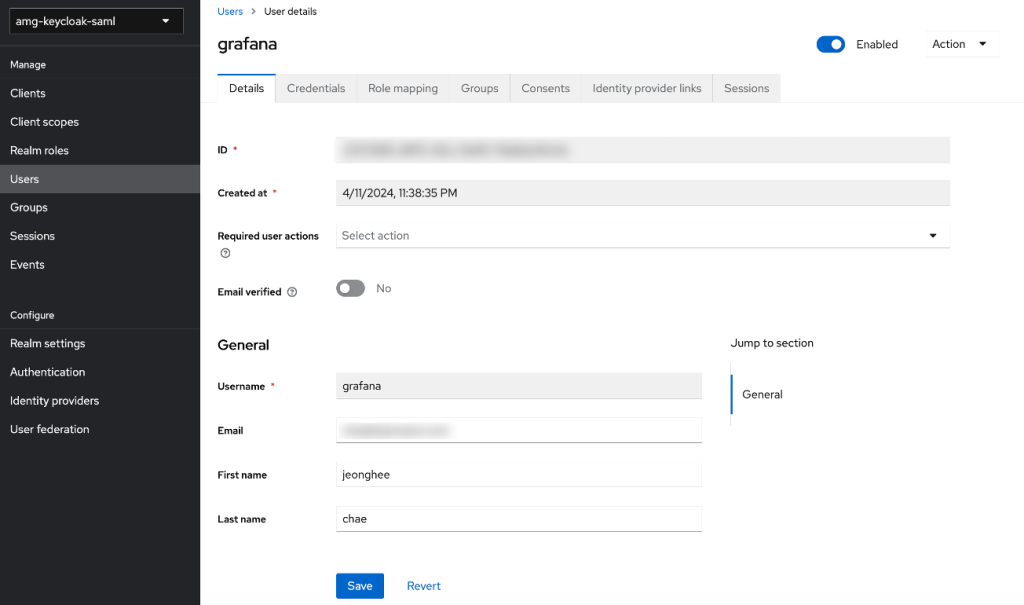The width and height of the screenshot is (1024, 605).
Task: Toggle the Enabled user switch
Action: click(x=830, y=44)
